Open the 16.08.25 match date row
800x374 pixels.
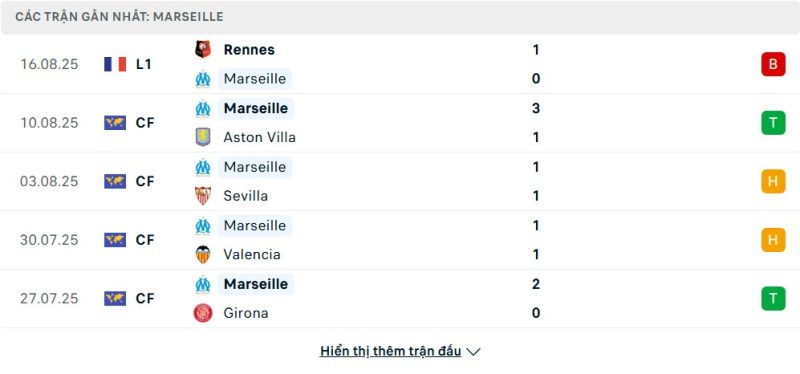[400, 64]
